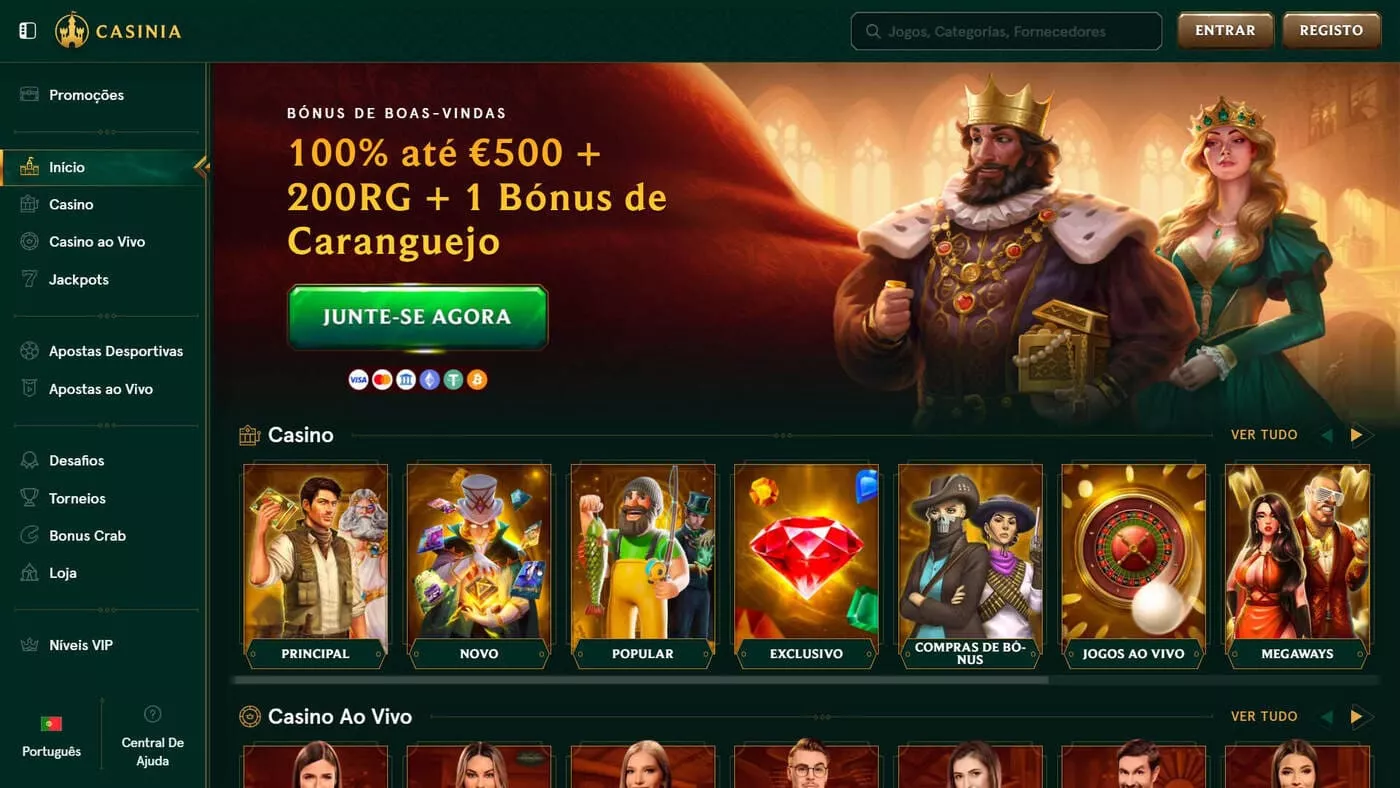Open the Apostas Desportivas ball icon
The width and height of the screenshot is (1400, 788).
(x=29, y=351)
